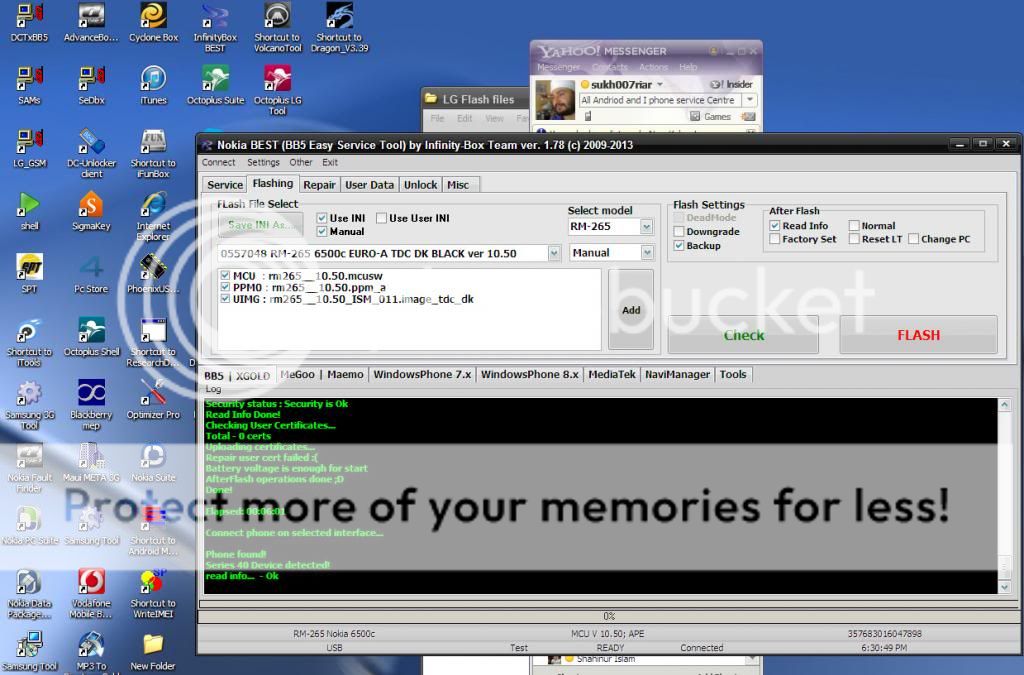Select the SPT desktop icon
The image size is (1024, 675).
click(x=29, y=273)
